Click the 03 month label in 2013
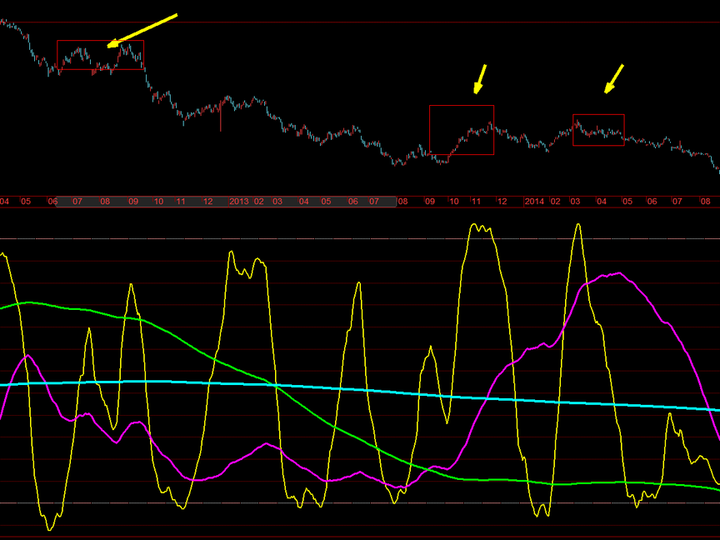Image resolution: width=720 pixels, height=540 pixels. pos(277,202)
